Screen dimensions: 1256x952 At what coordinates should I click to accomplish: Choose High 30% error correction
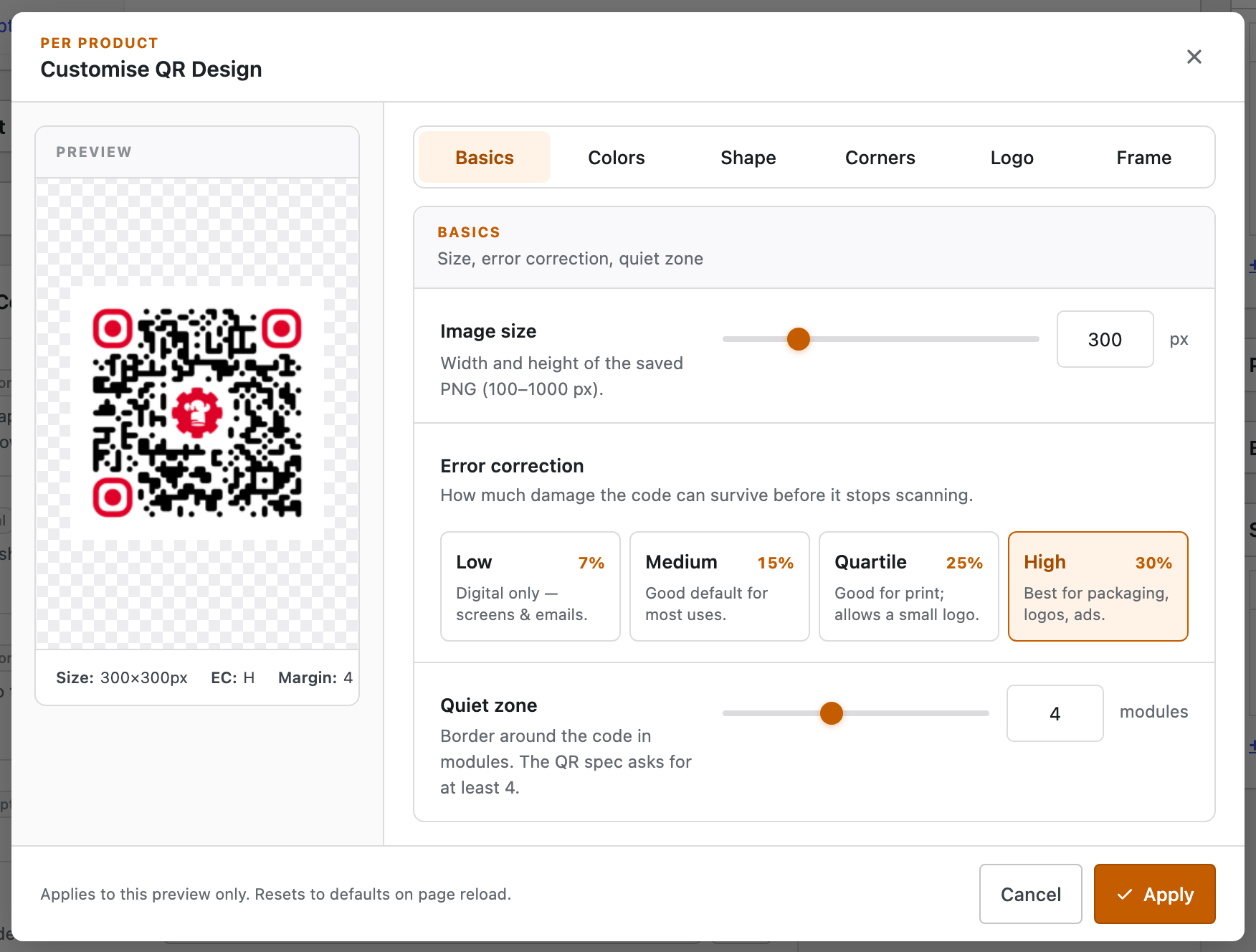[x=1098, y=586]
